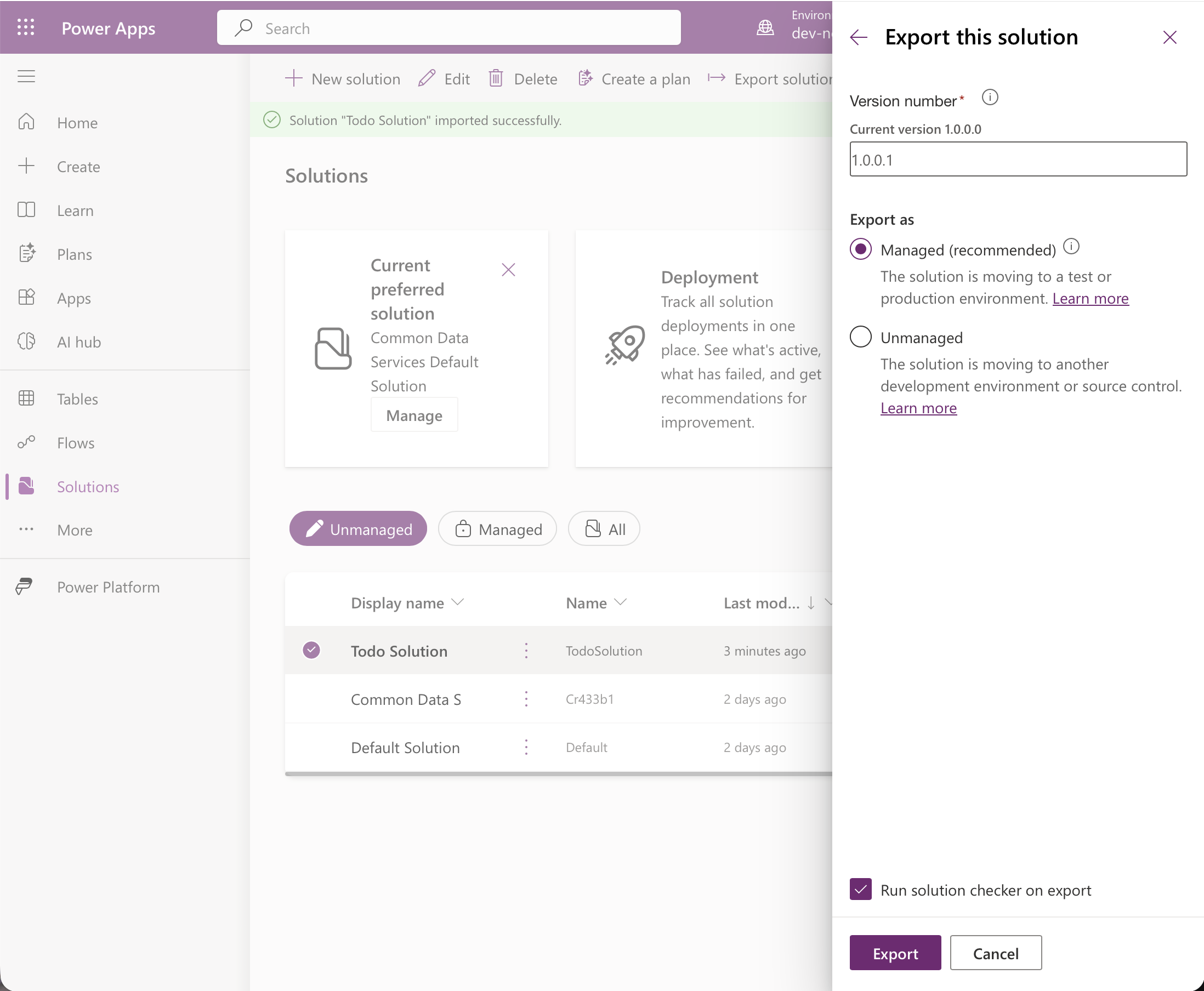Select the Managed filter pill

(x=497, y=528)
